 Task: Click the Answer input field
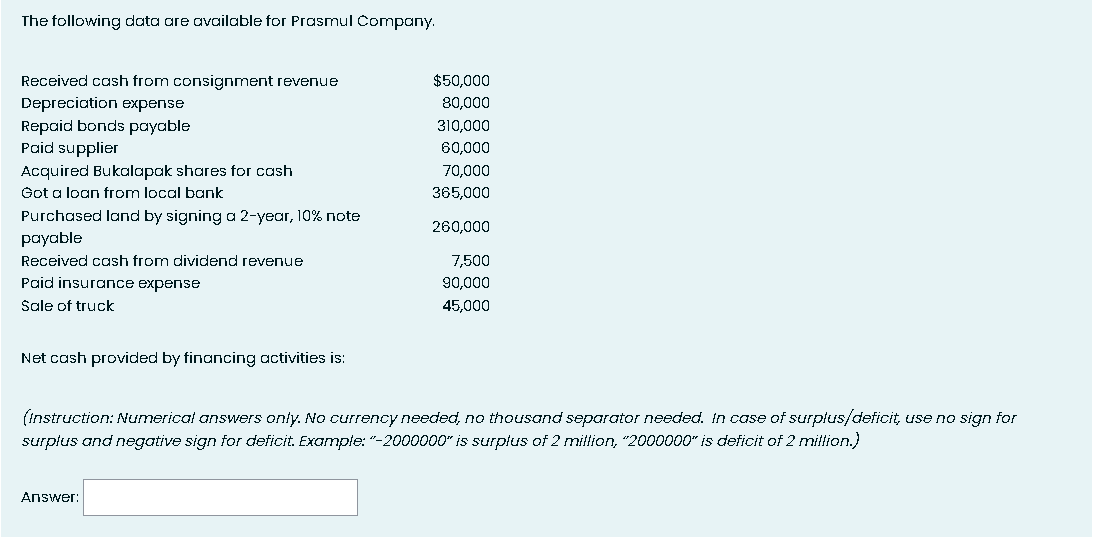220,497
